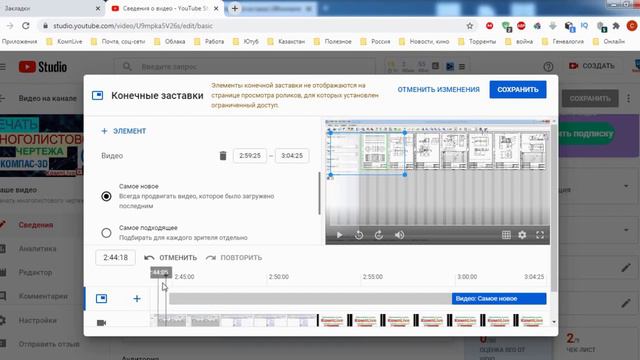Switch the preview to fullscreen
The width and height of the screenshot is (640, 360).
coord(540,235)
